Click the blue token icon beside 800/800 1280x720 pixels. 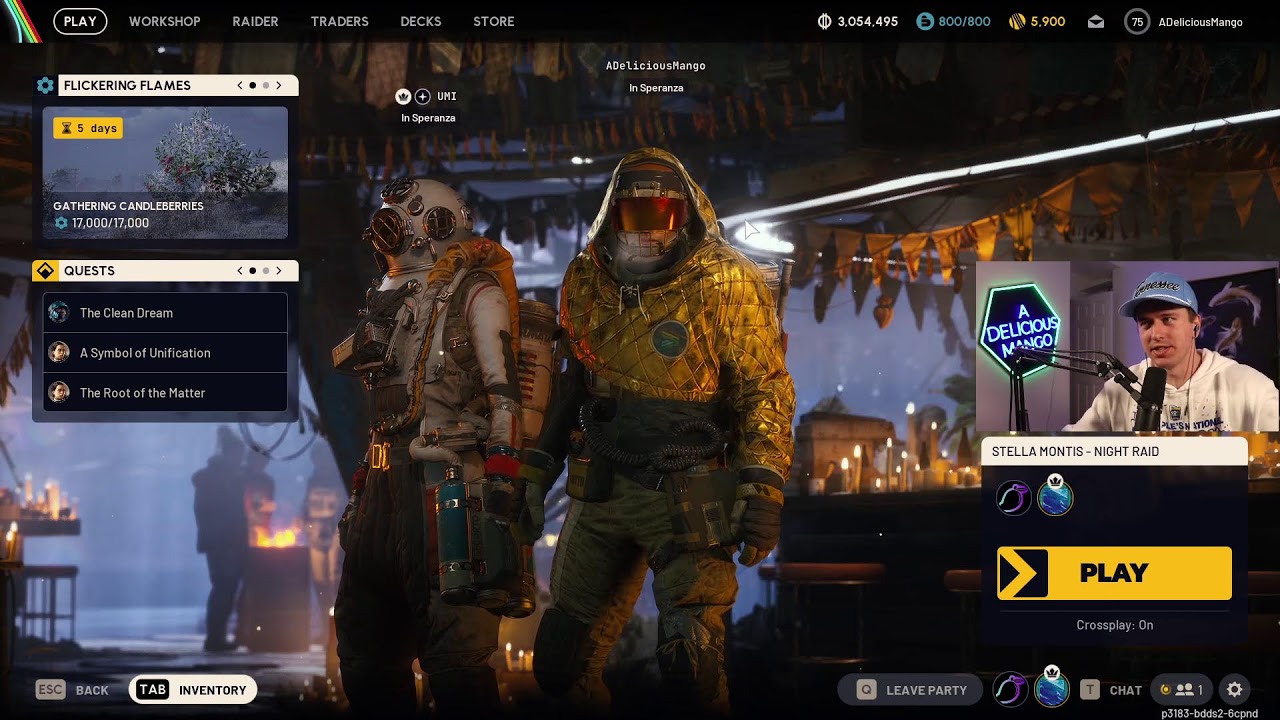point(925,21)
